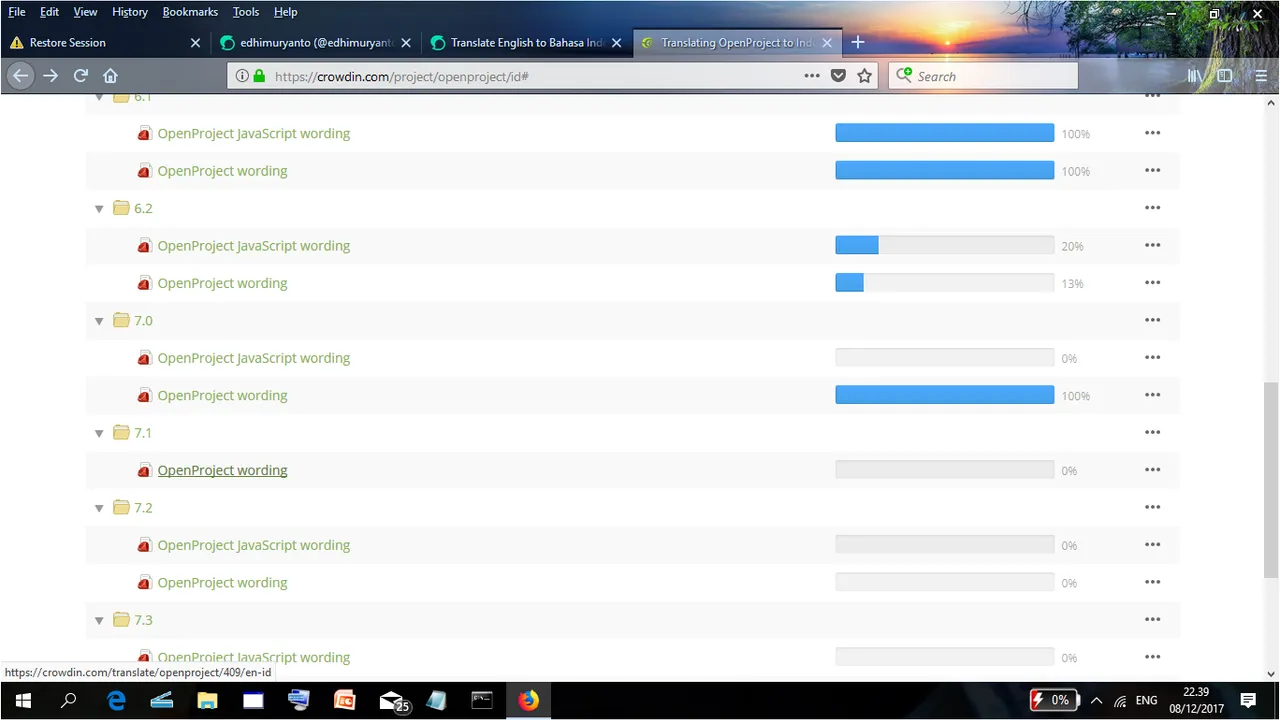1280x720 pixels.
Task: Switch to edhimuryanto profile tab
Action: [315, 43]
